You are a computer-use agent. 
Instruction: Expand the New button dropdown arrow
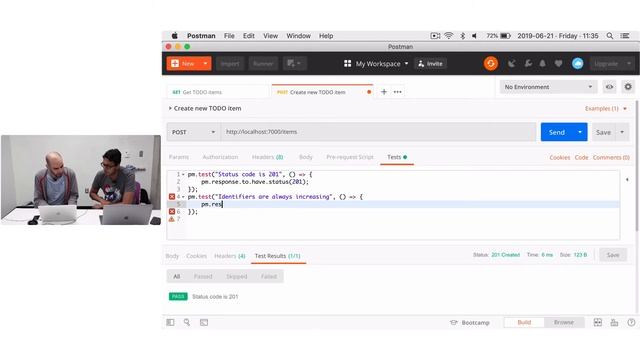click(205, 64)
